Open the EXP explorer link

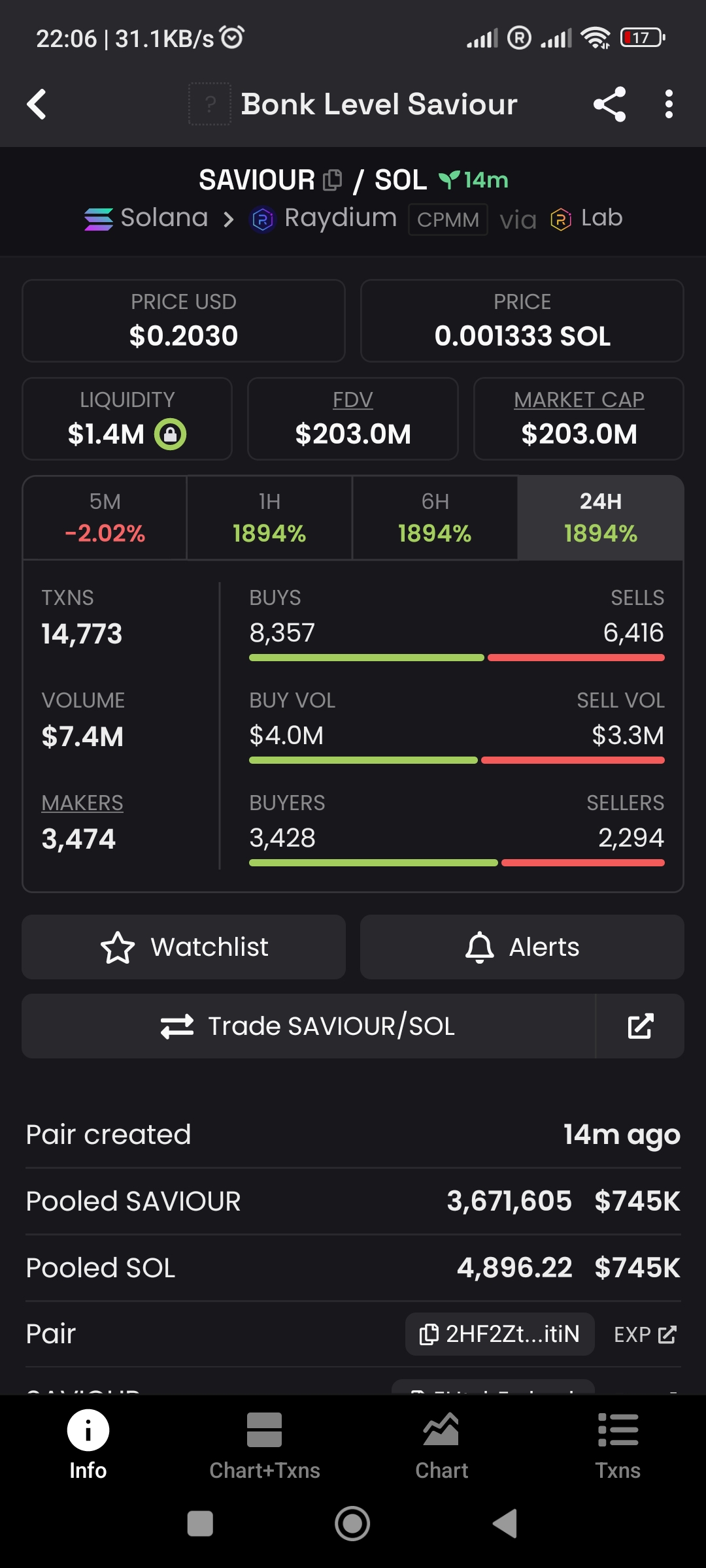coord(645,1334)
